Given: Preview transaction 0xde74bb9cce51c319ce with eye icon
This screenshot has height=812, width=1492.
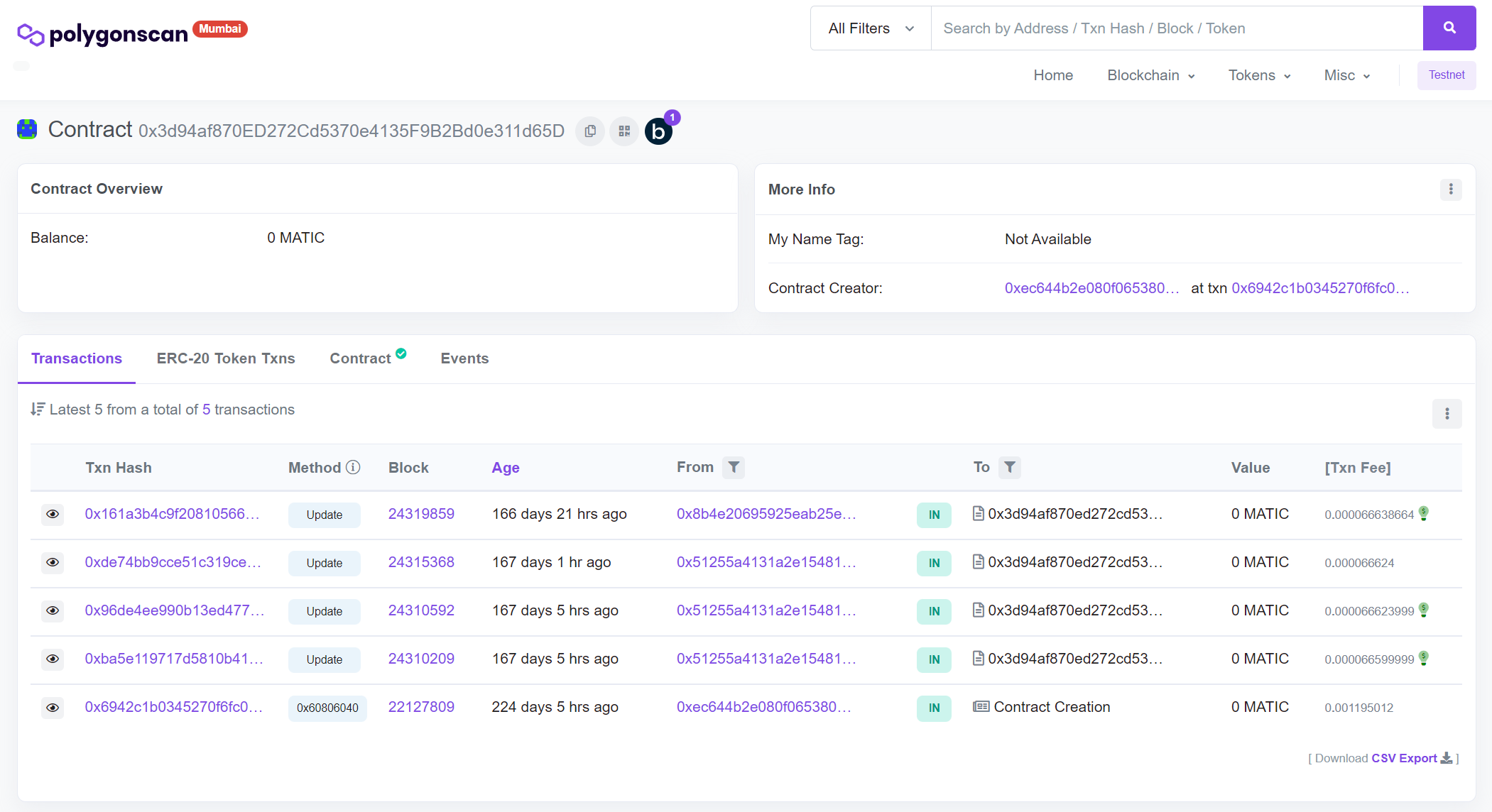Looking at the screenshot, I should tap(53, 562).
